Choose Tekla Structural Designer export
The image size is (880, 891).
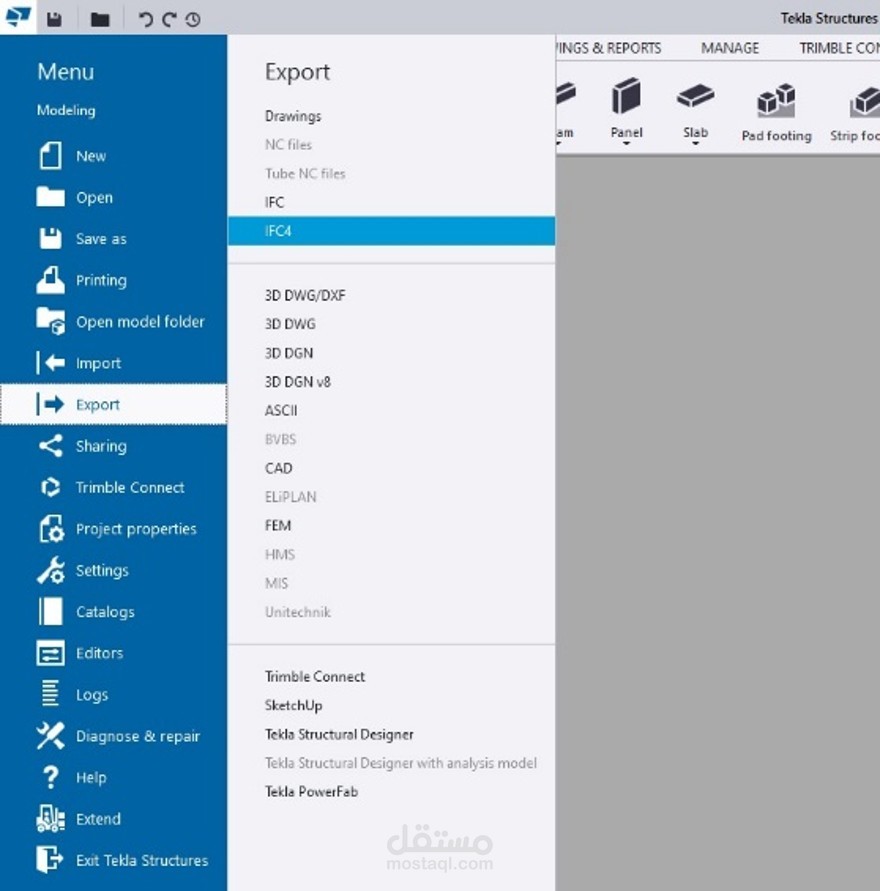point(339,734)
